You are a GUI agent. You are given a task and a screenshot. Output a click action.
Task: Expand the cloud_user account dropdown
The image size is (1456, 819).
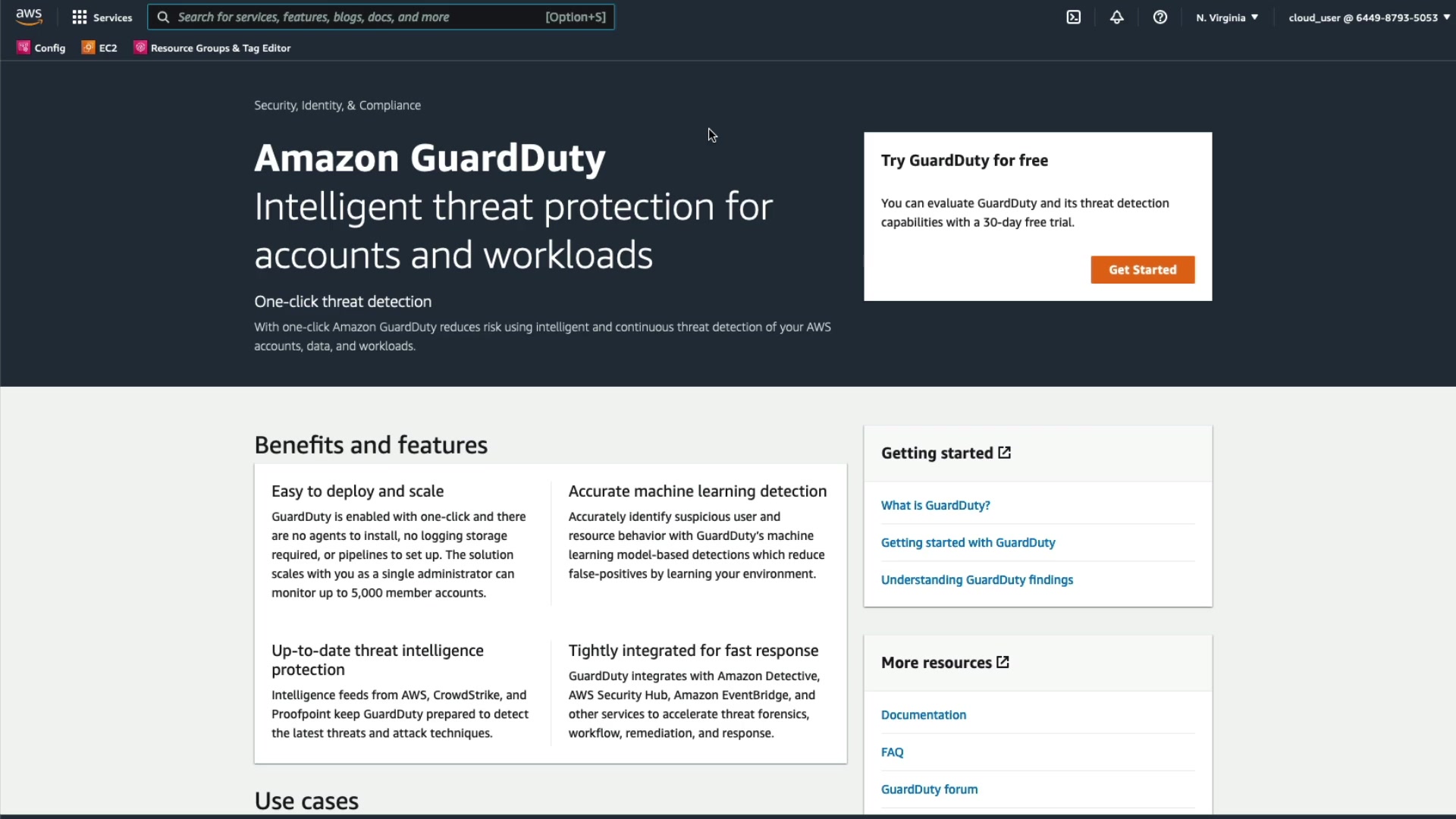[x=1368, y=17]
